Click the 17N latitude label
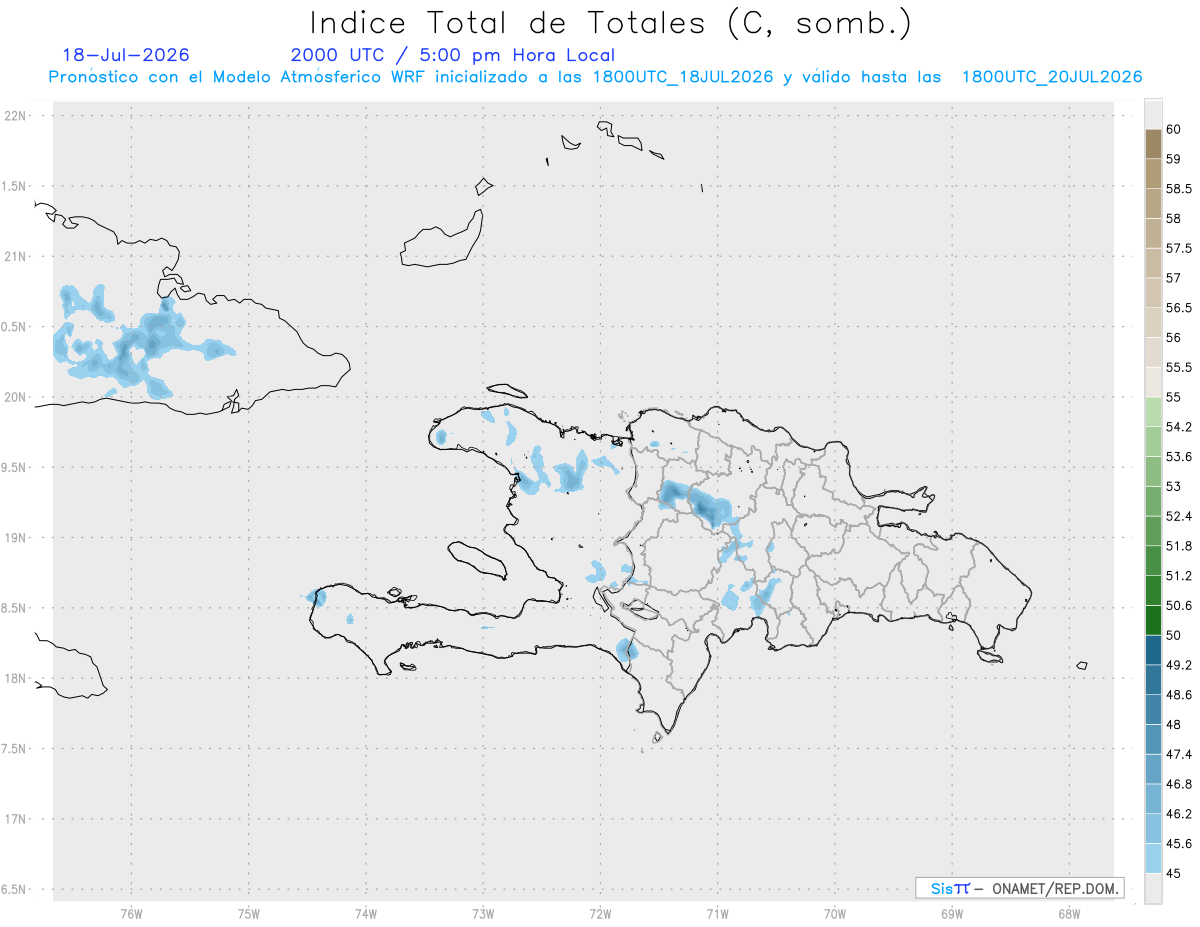The width and height of the screenshot is (1200, 927). (x=17, y=819)
